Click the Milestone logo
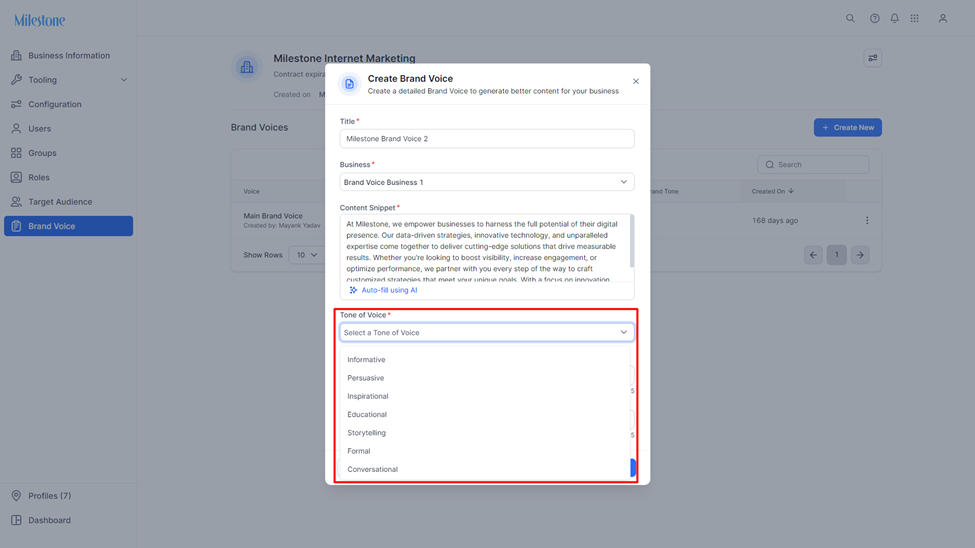 pos(40,21)
